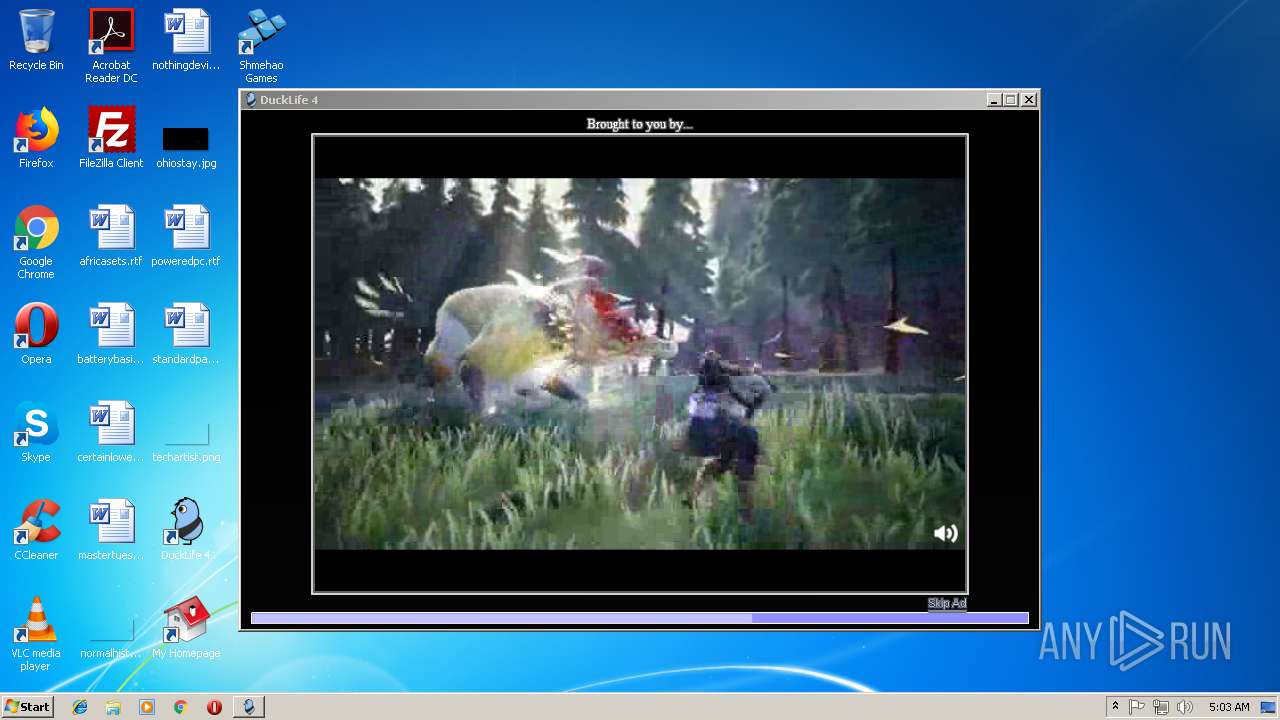Screen dimensions: 1280x720
Task: Open the system volume tray icon
Action: coord(1185,707)
